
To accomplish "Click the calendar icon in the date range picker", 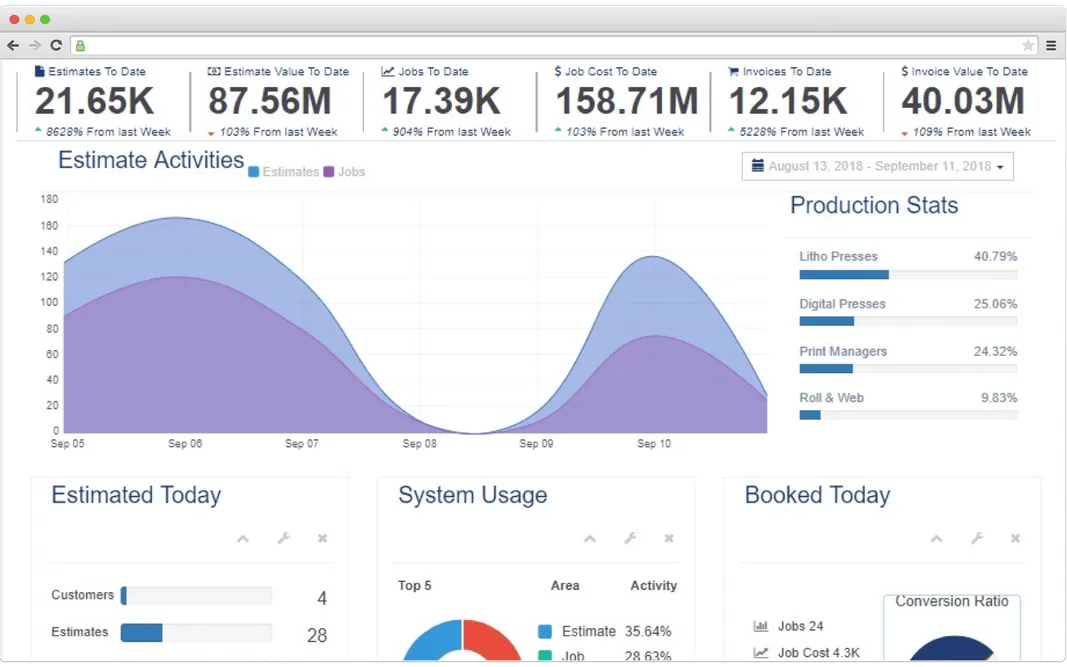I will 756,166.
